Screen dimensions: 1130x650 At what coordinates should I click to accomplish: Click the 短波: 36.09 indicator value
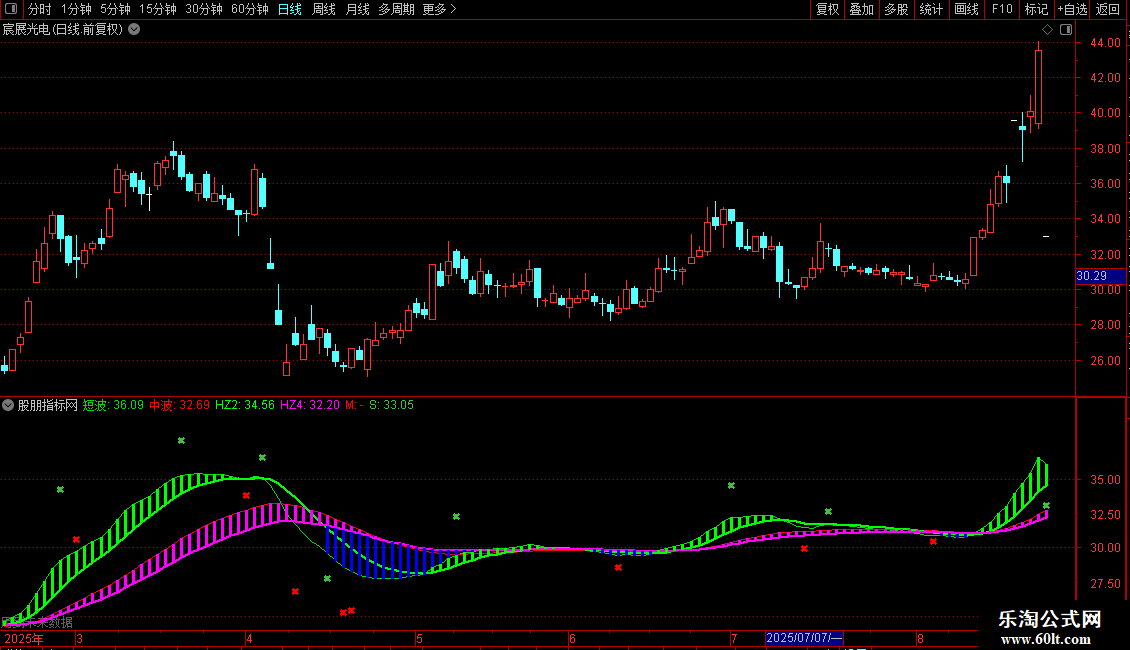(x=113, y=405)
